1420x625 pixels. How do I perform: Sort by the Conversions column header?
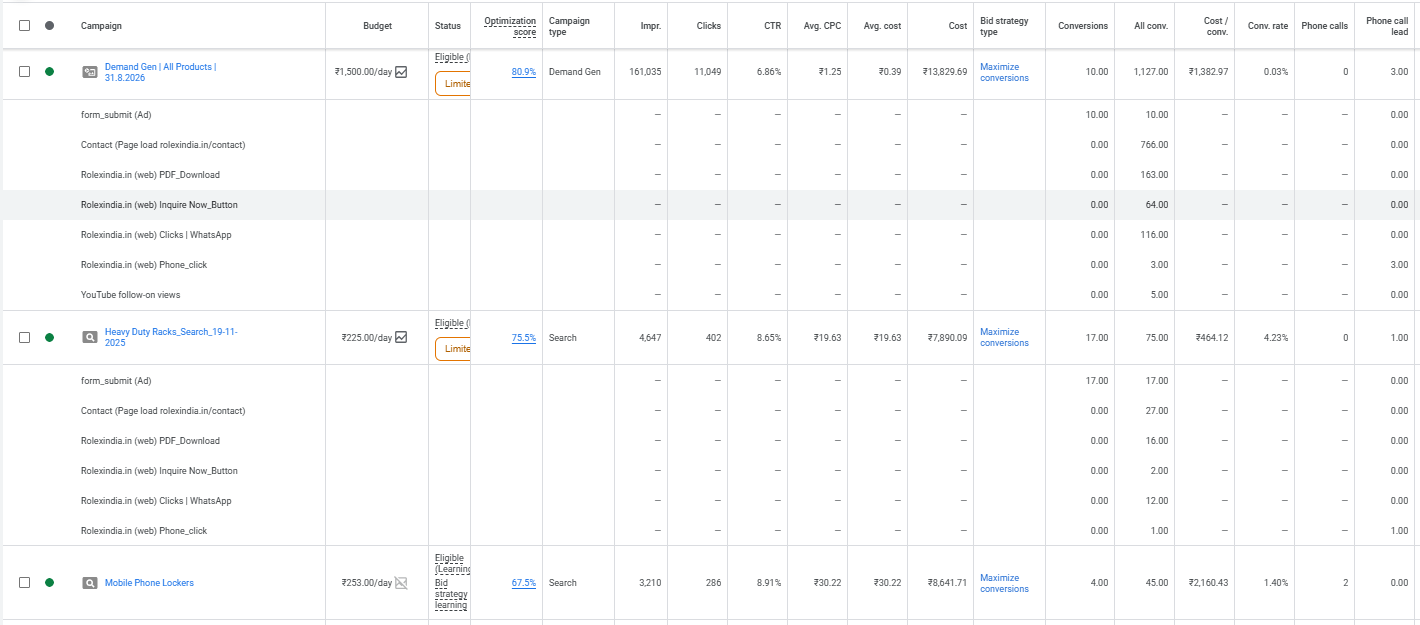[x=1083, y=26]
